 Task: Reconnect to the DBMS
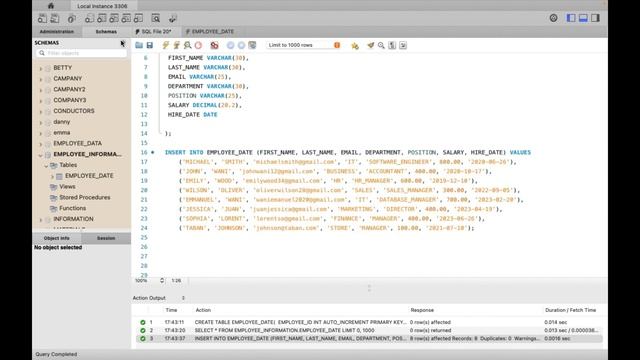173,18
